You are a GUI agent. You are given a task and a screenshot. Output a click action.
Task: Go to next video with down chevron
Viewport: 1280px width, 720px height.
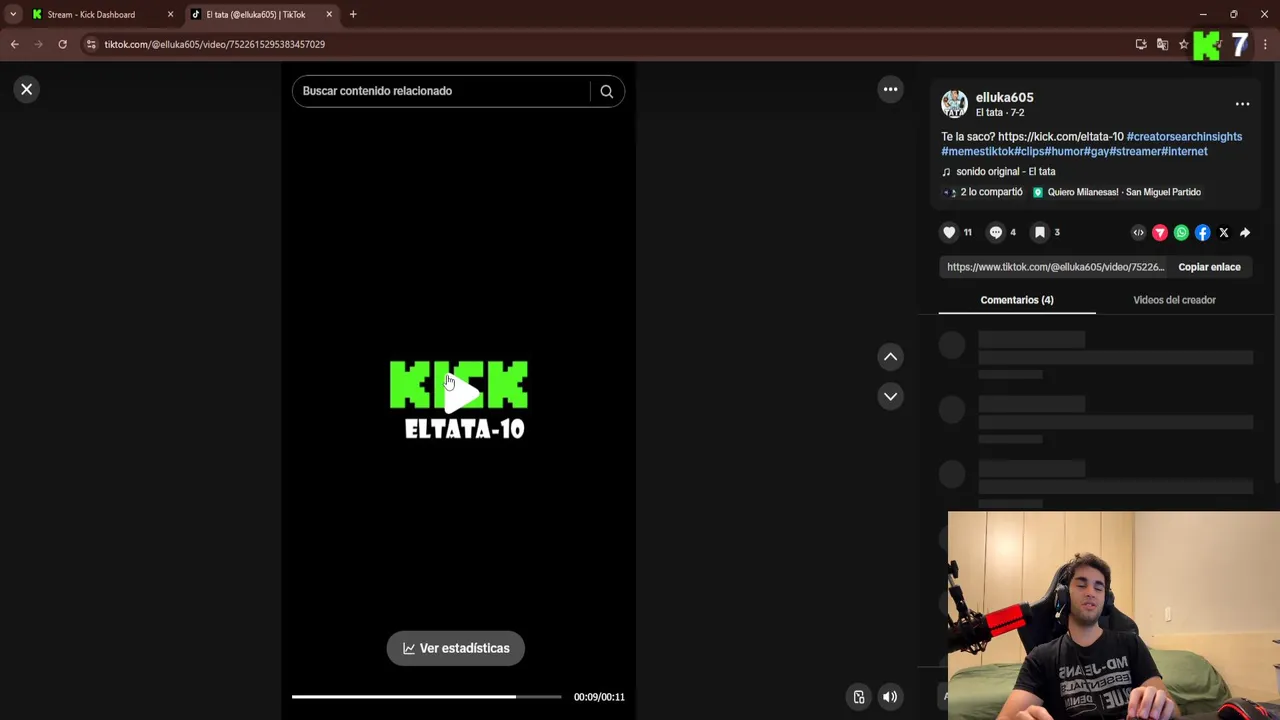[x=890, y=396]
